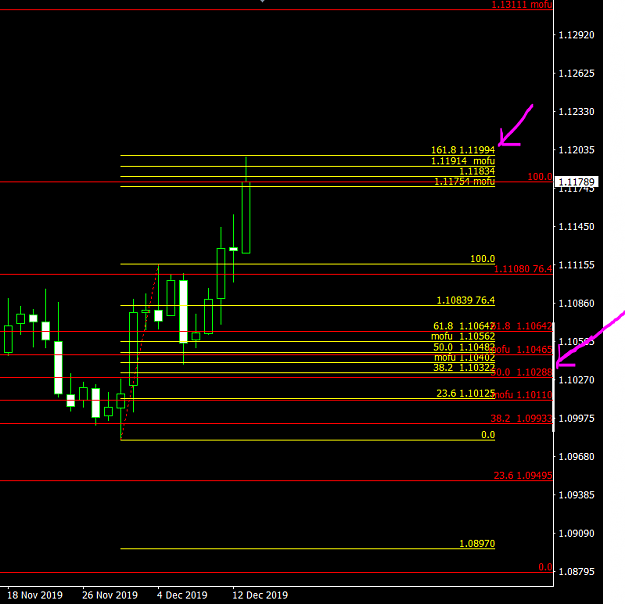Click the 1.12035 price axis value
Image resolution: width=625 pixels, height=604 pixels.
tap(576, 150)
